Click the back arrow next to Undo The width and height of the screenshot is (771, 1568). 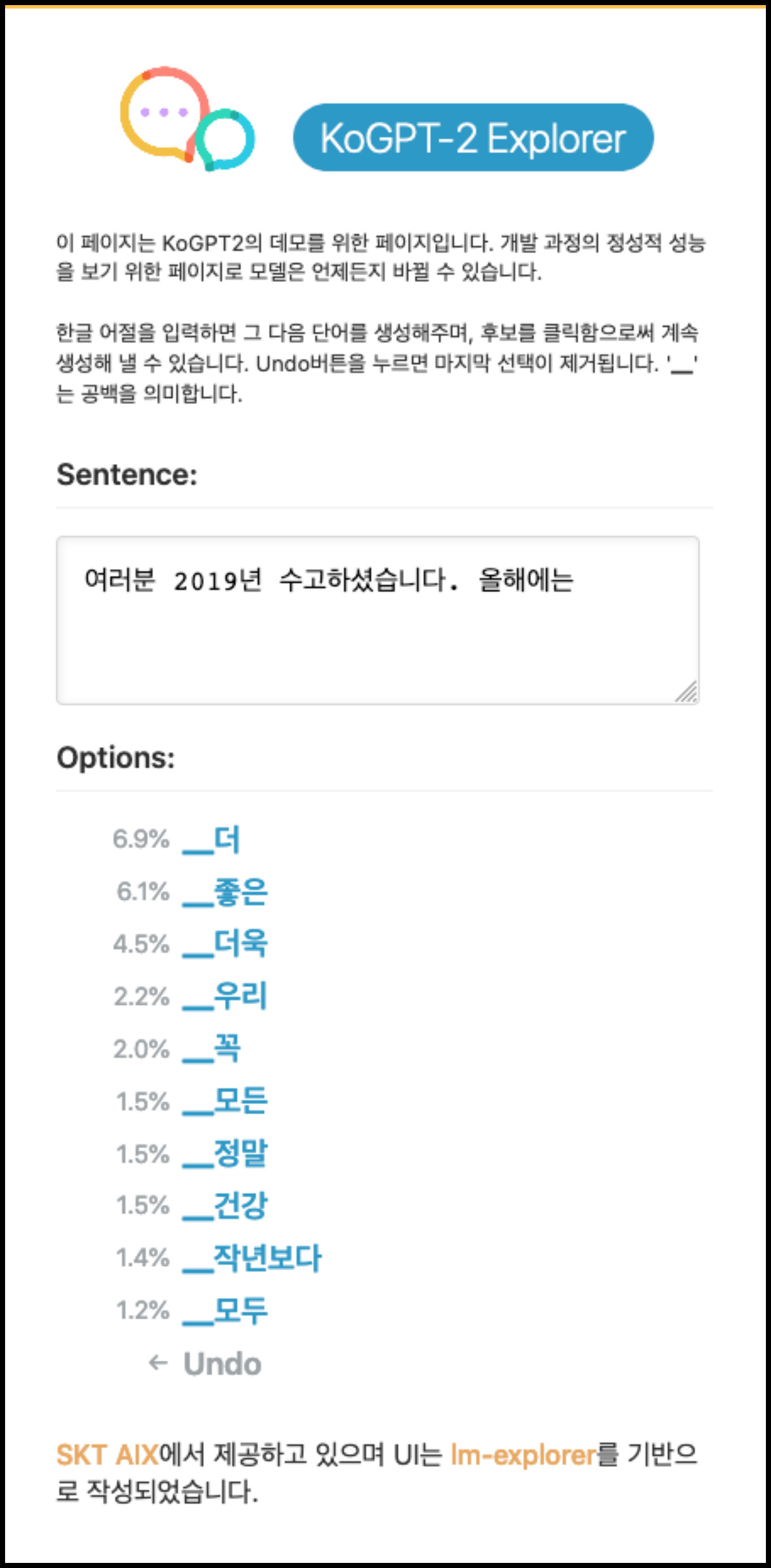158,1363
